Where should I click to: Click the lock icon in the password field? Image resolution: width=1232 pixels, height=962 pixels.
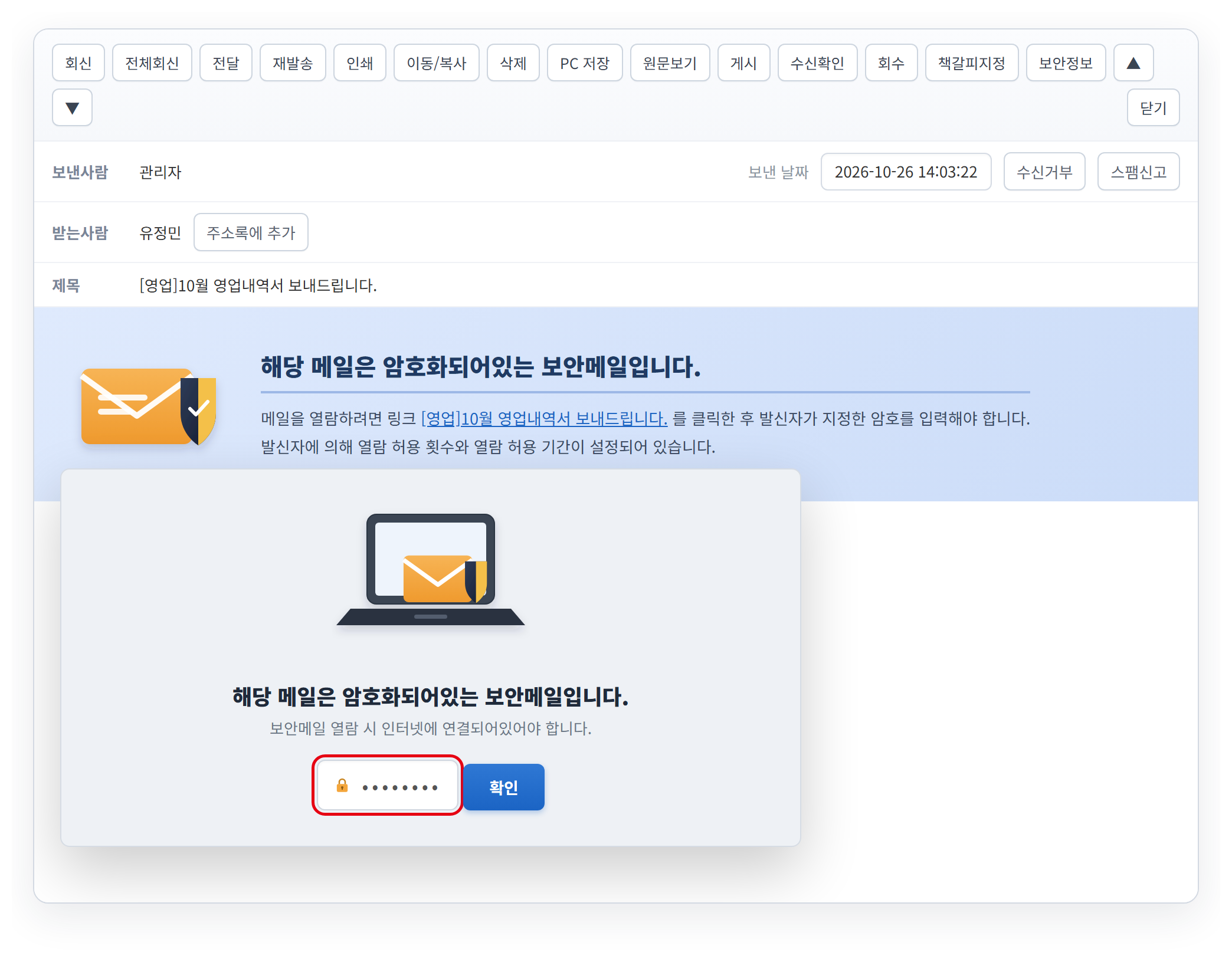[342, 785]
